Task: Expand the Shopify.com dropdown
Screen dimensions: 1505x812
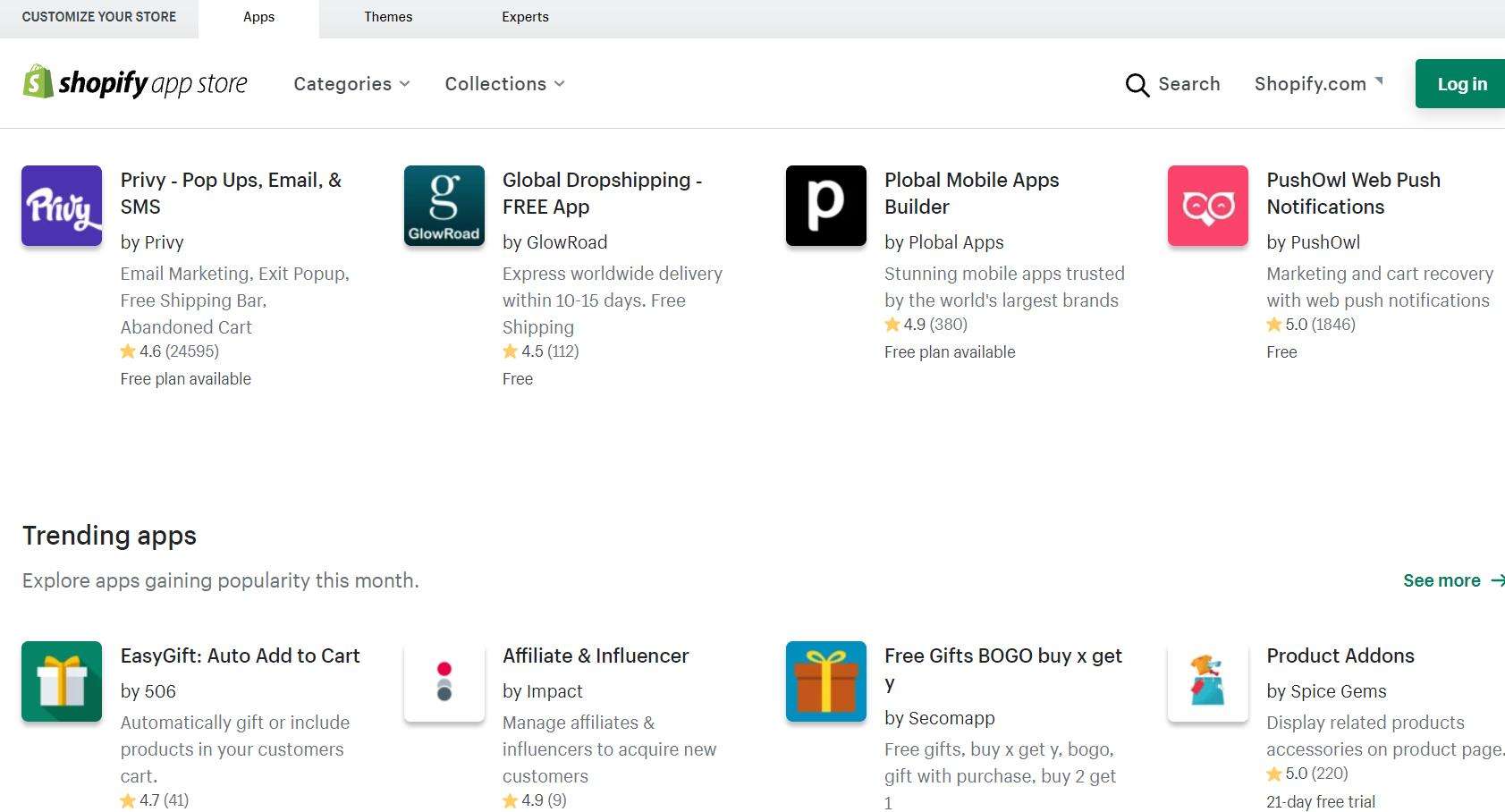Action: (x=1318, y=84)
